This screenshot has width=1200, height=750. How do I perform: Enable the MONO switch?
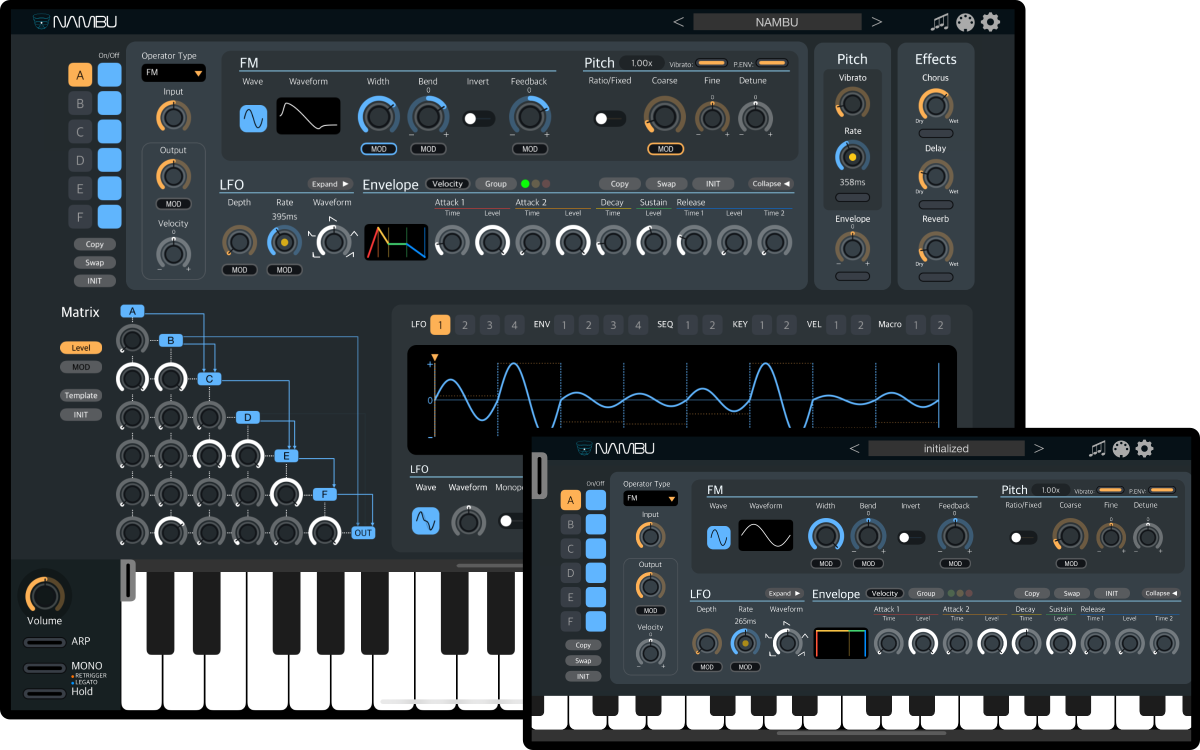pyautogui.click(x=43, y=667)
